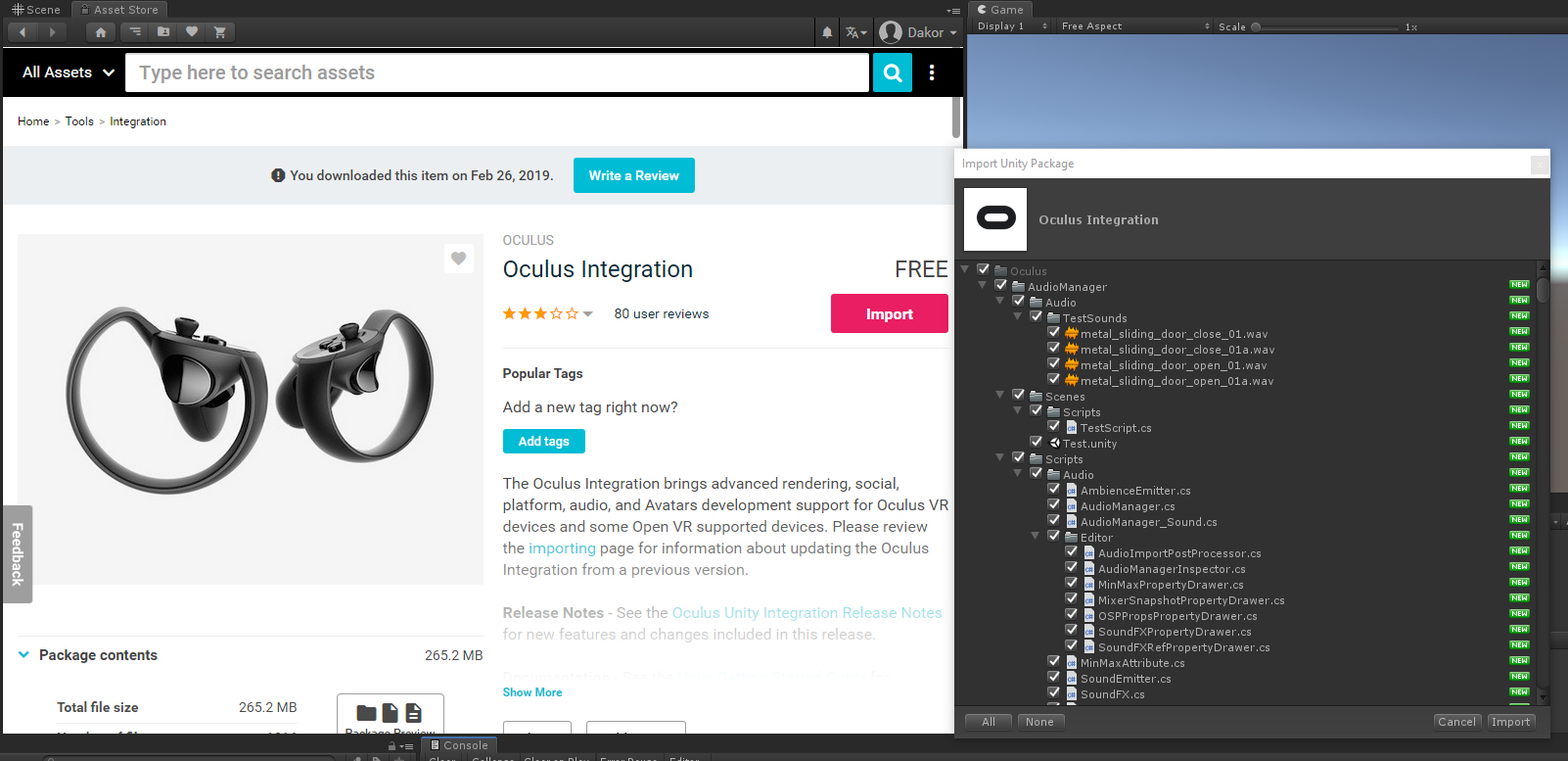This screenshot has height=761, width=1568.
Task: Open the Free Aspect dropdown
Action: [x=1135, y=26]
